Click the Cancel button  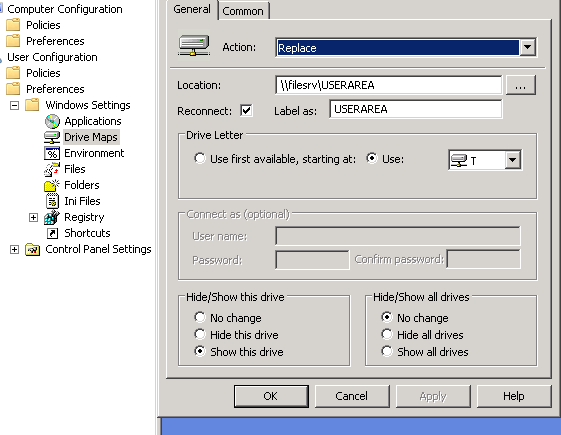tap(352, 396)
